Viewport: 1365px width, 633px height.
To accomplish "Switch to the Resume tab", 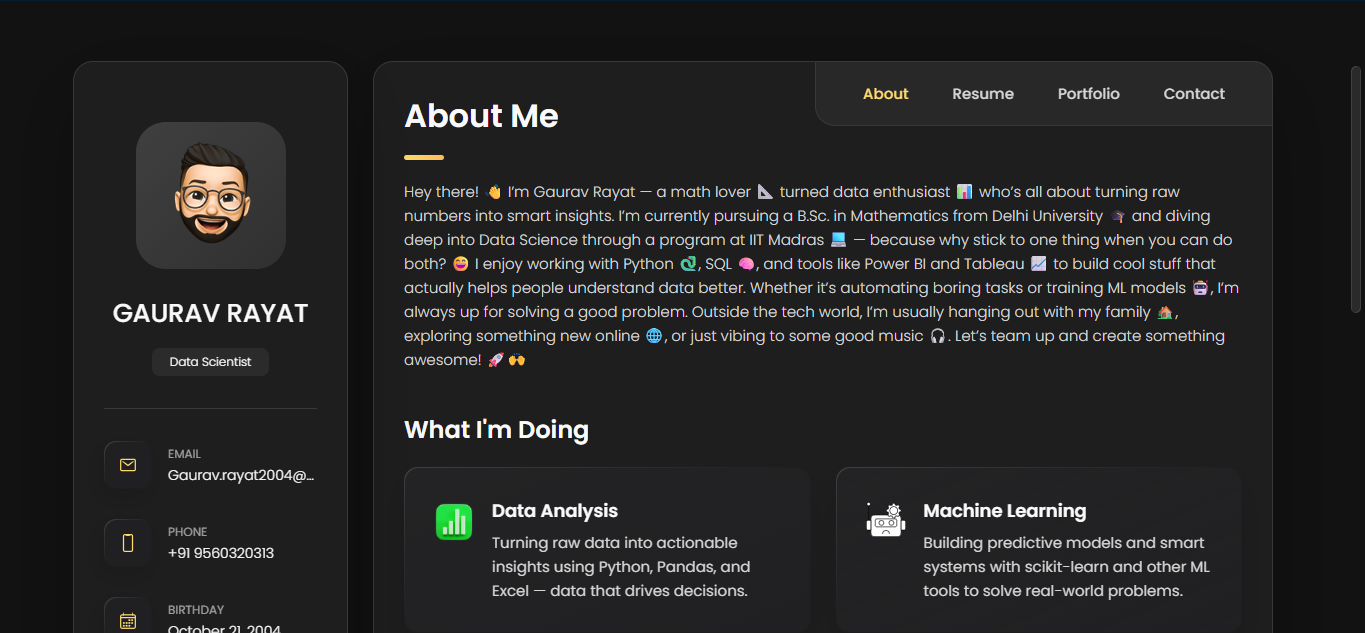I will 983,94.
